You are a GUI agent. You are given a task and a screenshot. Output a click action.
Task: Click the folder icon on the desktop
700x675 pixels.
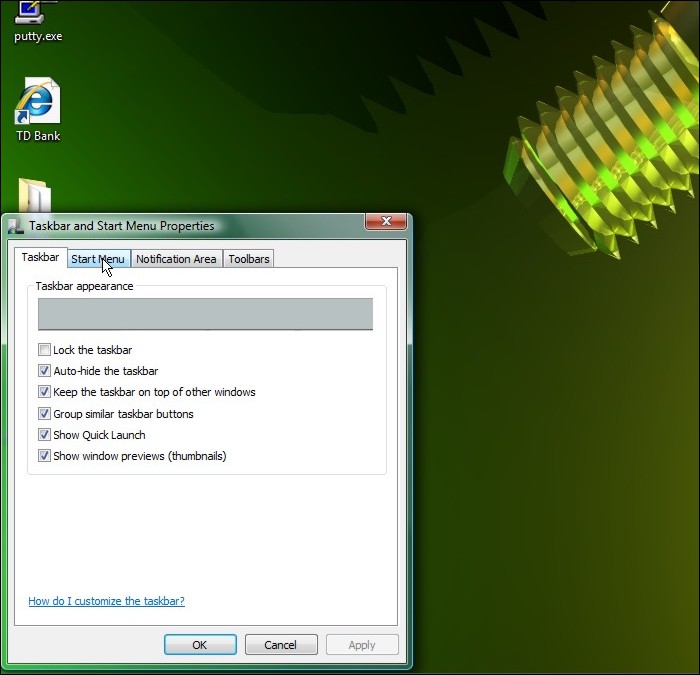[35, 195]
